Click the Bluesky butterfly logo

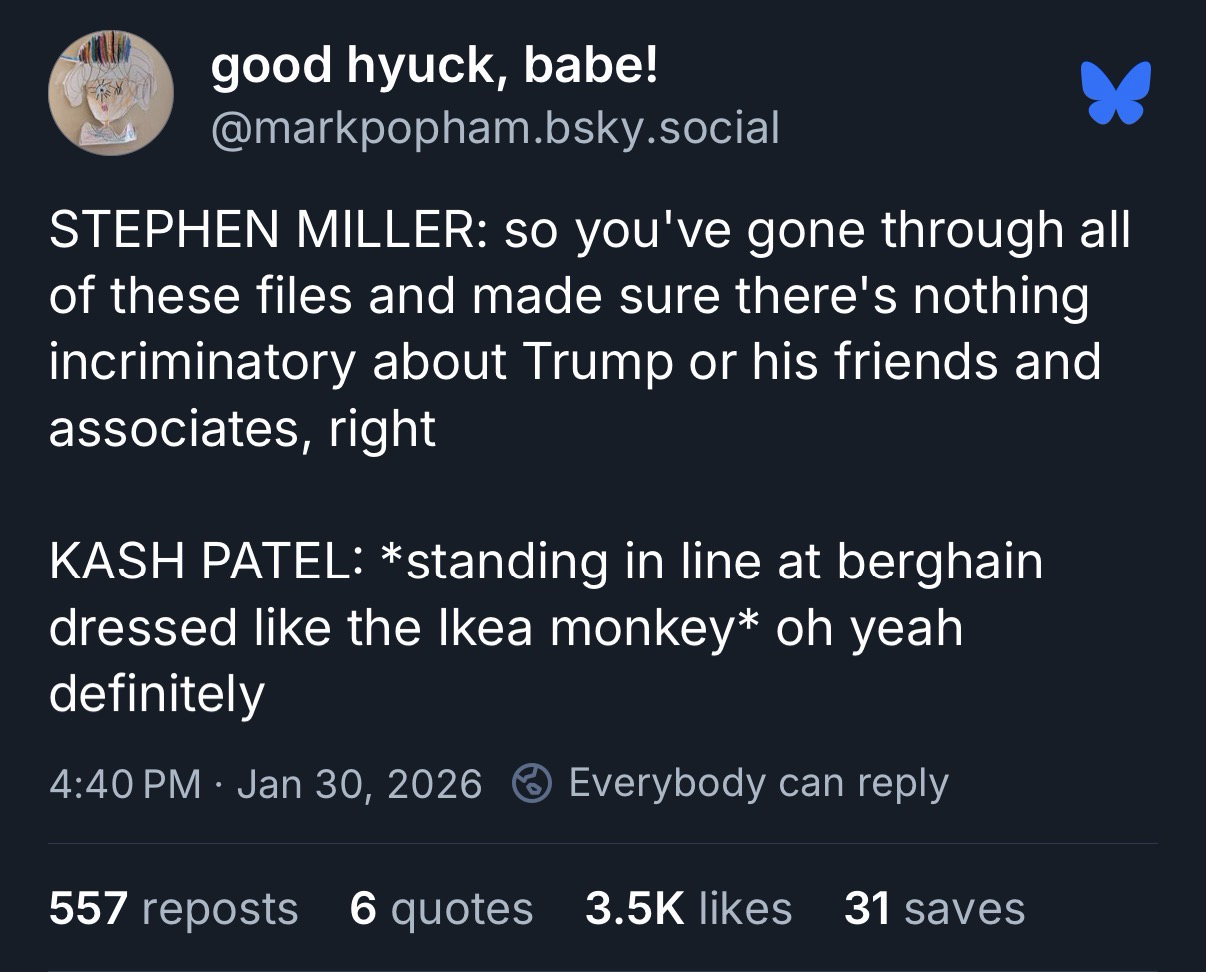tap(1115, 93)
